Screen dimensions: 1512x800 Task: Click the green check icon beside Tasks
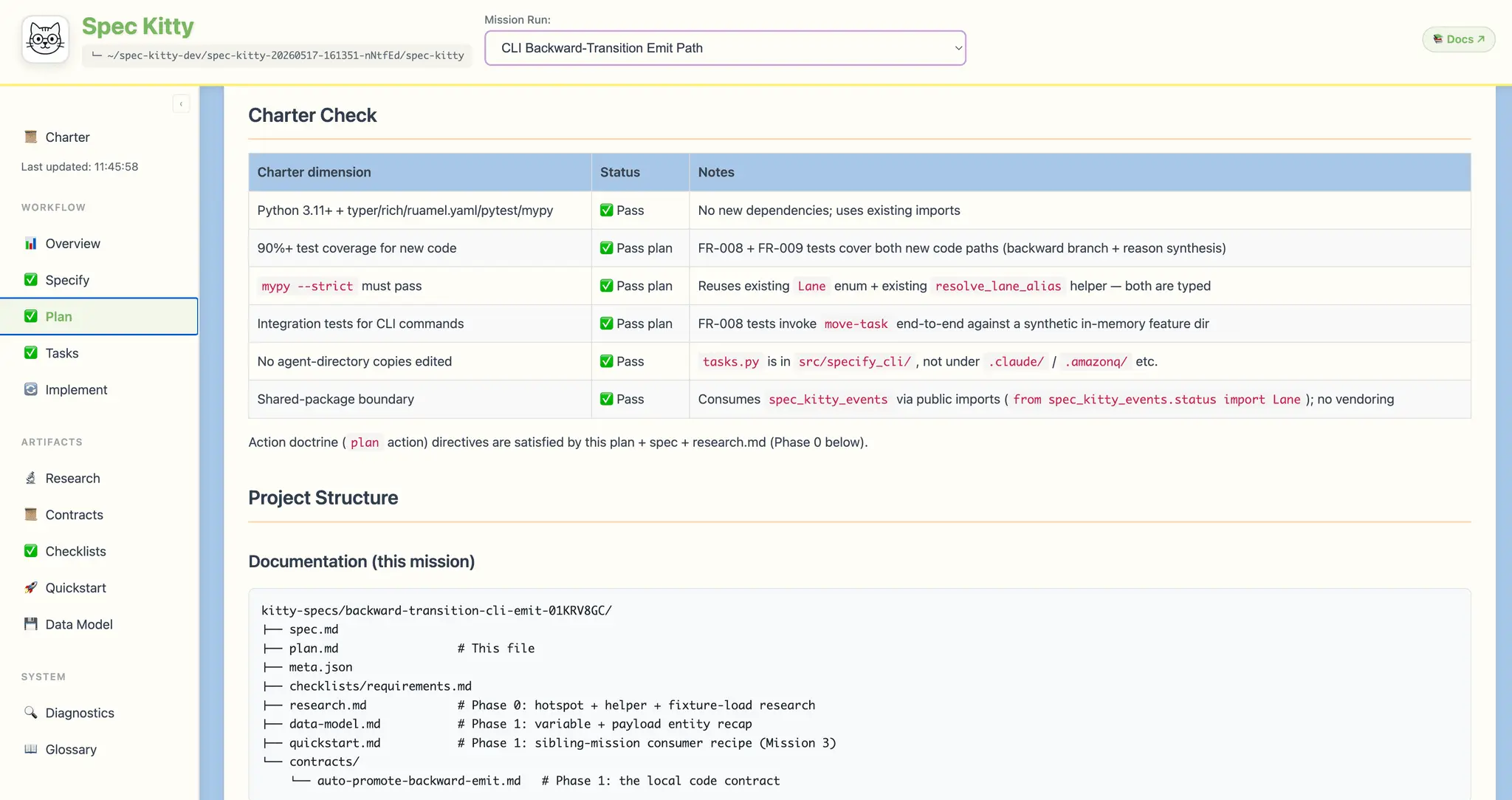tap(30, 352)
